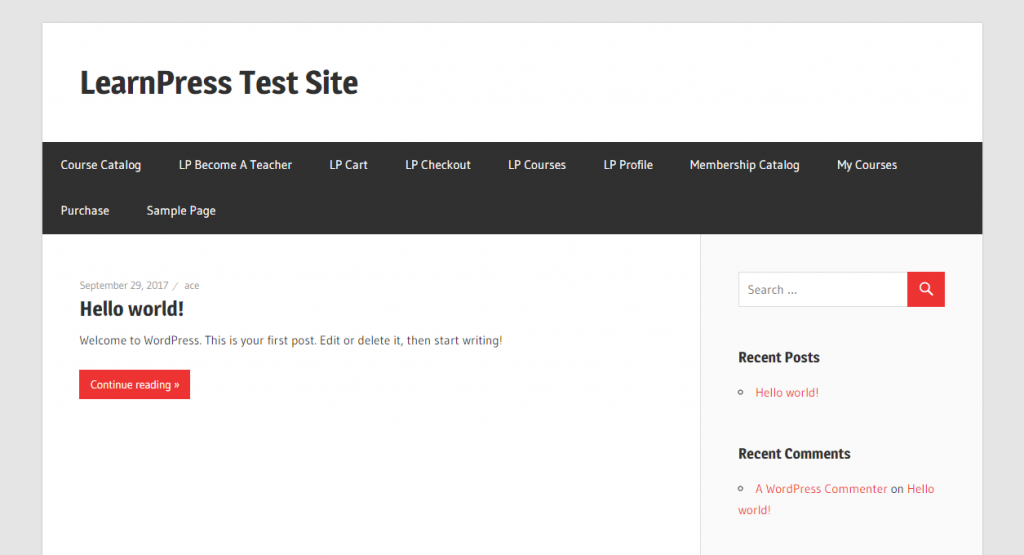
Task: Open Membership Catalog menu item
Action: (744, 165)
